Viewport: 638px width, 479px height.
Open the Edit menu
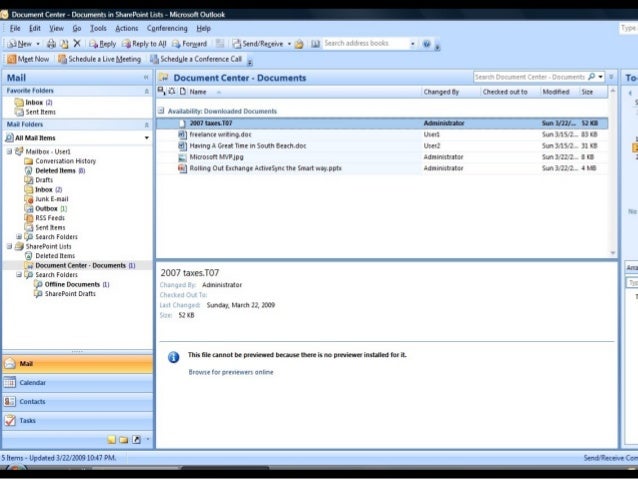tap(35, 28)
